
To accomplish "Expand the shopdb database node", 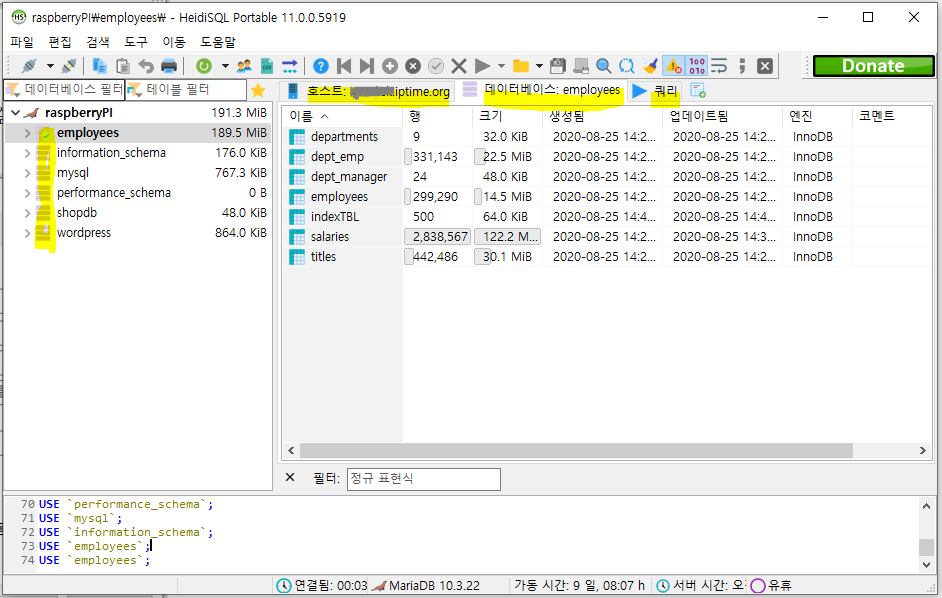I will tap(28, 213).
